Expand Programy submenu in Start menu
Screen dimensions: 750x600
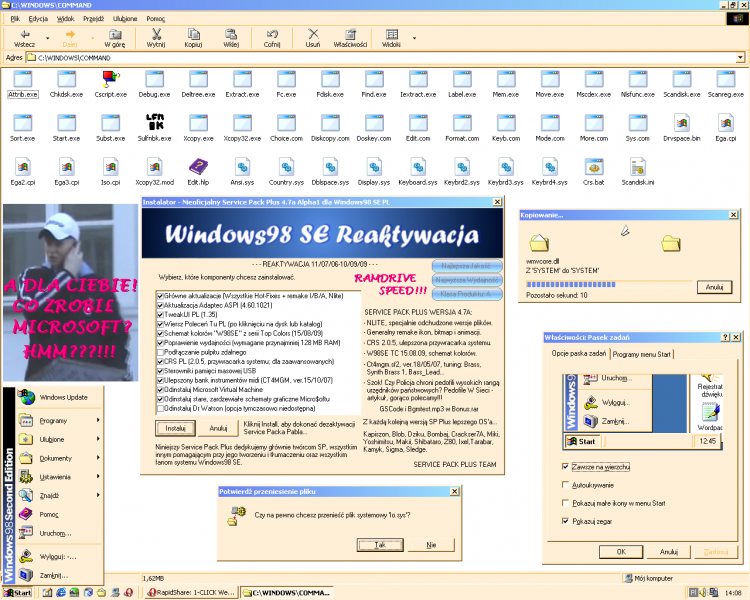pos(59,421)
